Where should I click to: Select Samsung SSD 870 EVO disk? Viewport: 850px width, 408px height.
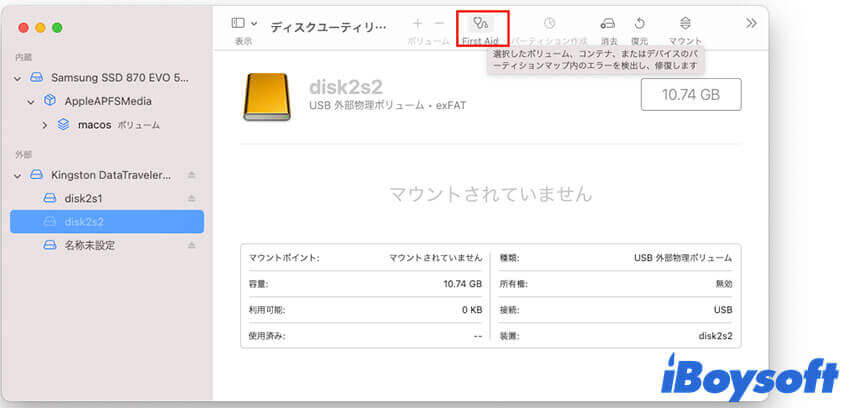(120, 77)
